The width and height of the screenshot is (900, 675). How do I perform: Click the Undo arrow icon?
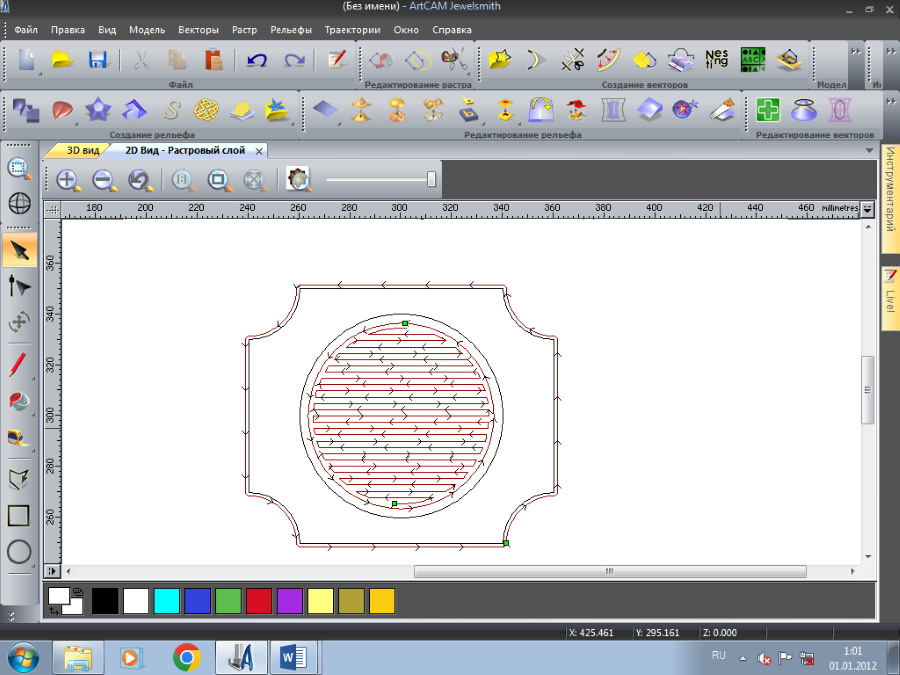click(257, 60)
